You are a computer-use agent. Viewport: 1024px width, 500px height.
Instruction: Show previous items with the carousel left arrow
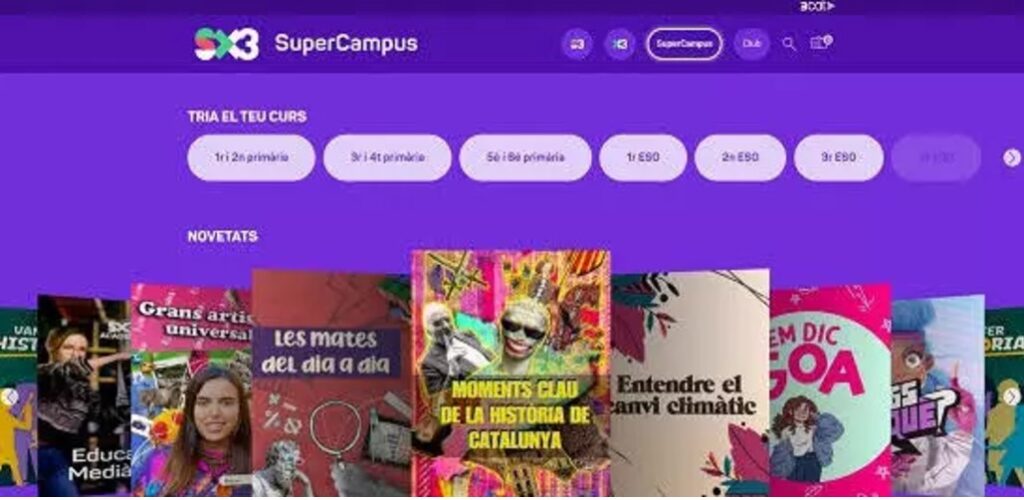click(x=8, y=396)
